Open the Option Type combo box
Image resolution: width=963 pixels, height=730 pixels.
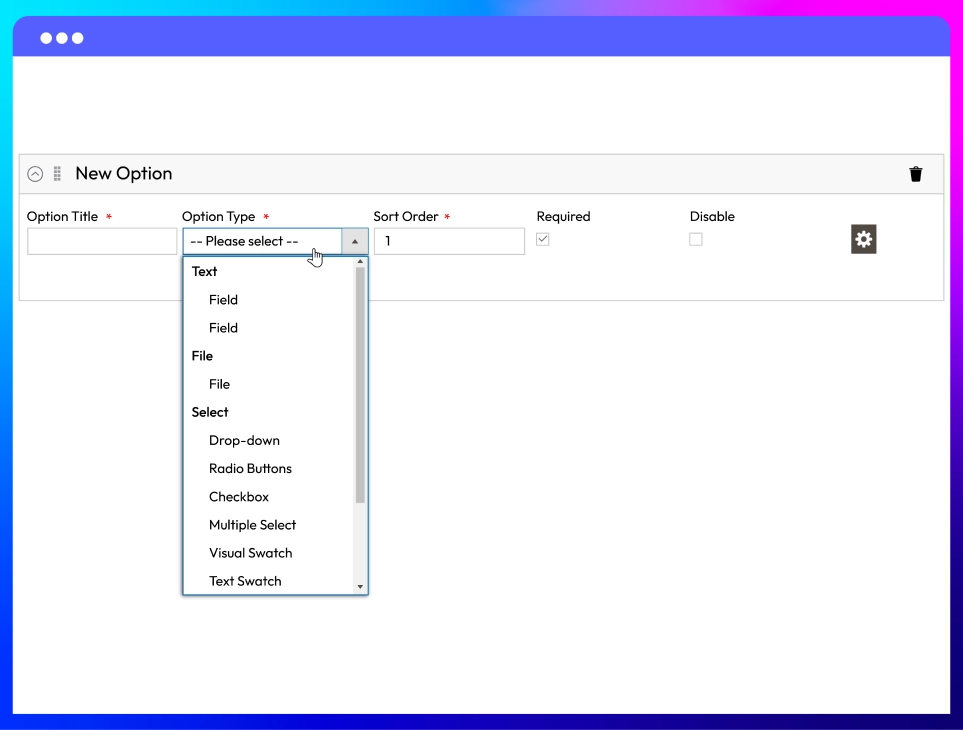(265, 241)
